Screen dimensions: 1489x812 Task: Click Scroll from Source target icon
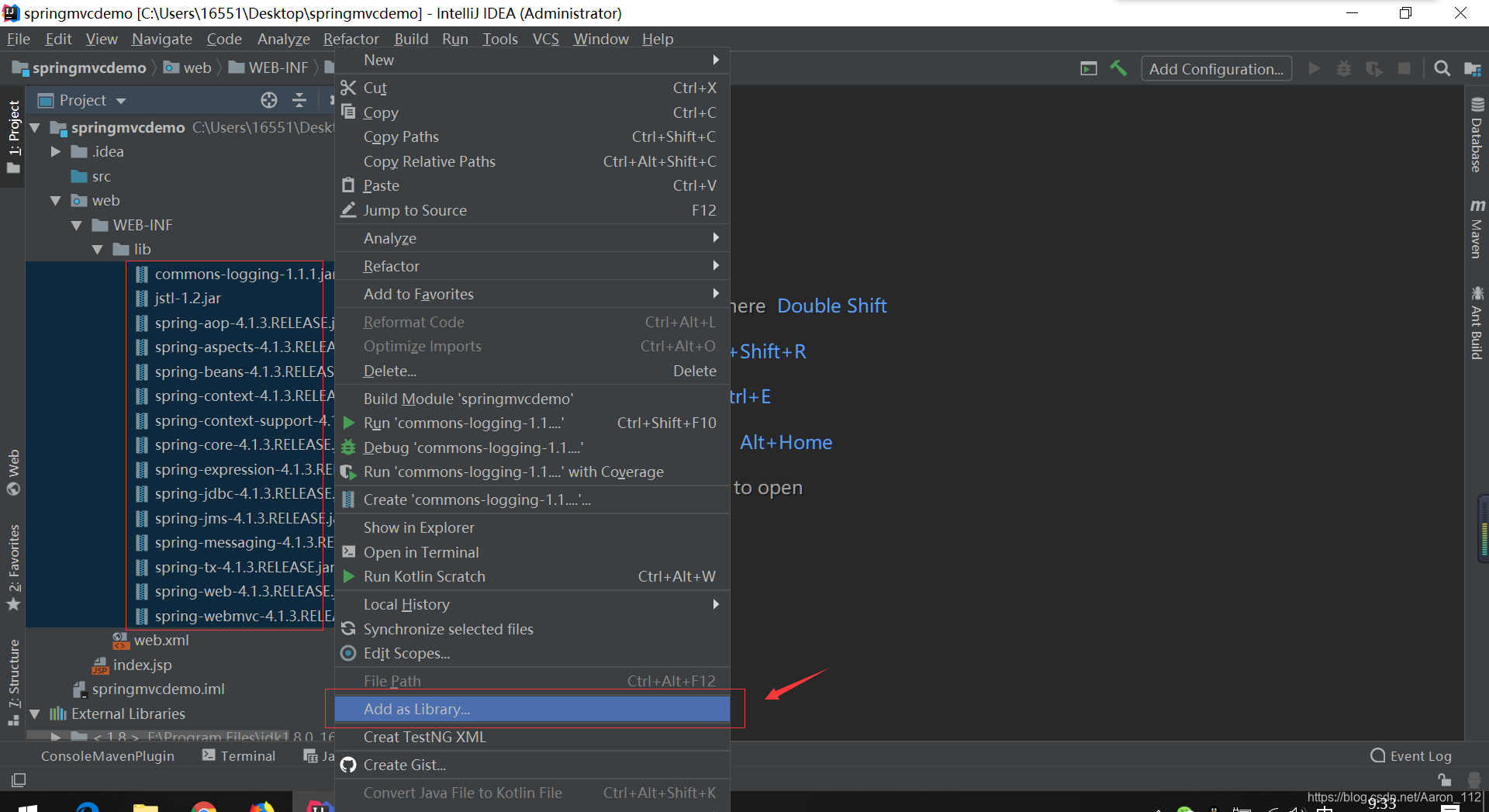pyautogui.click(x=269, y=100)
